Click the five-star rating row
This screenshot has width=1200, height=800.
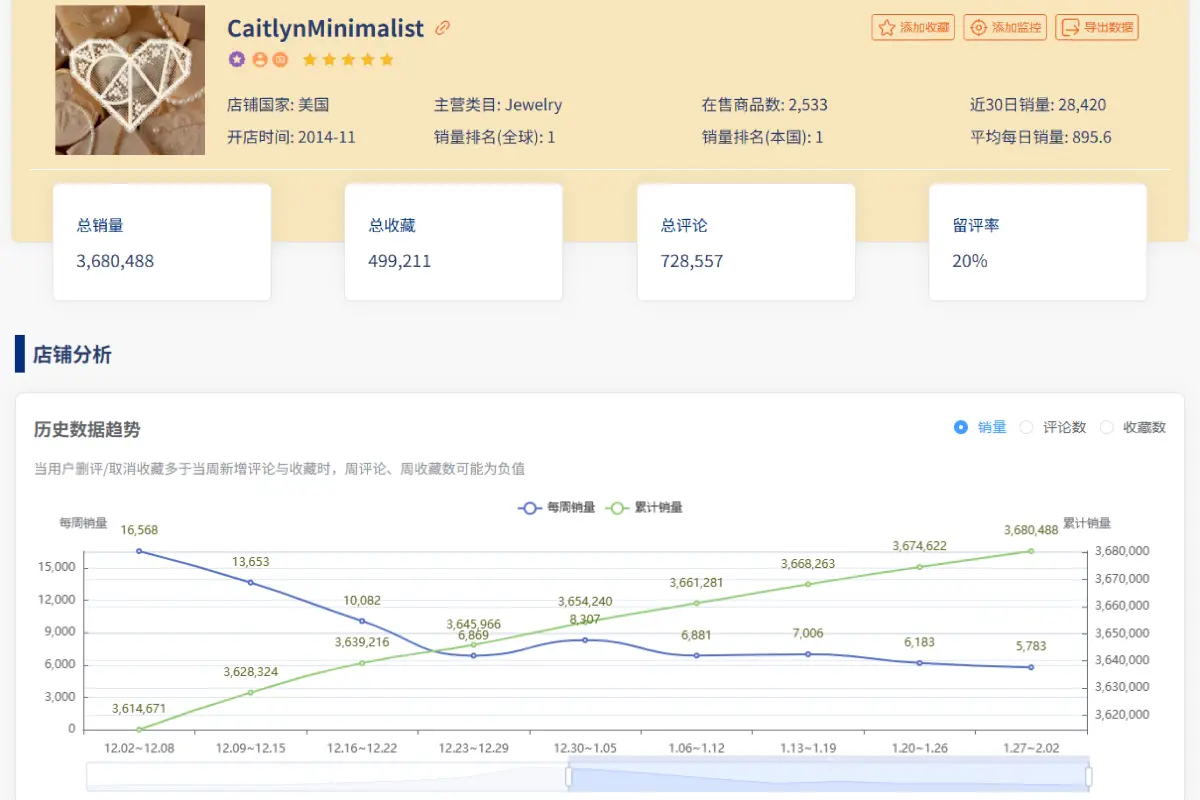coord(347,59)
